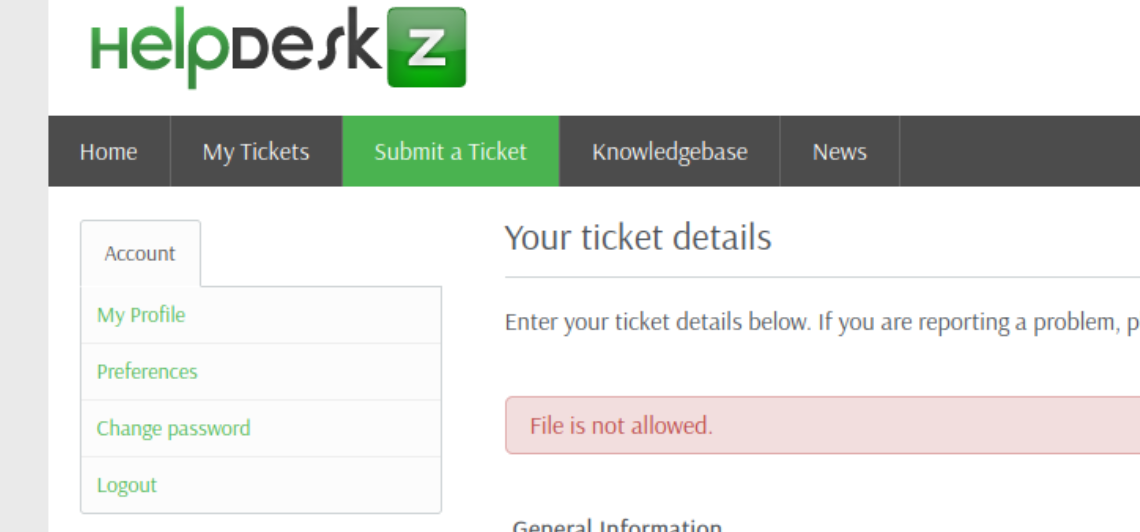1140x532 pixels.
Task: Go to the Home page
Action: click(x=108, y=151)
